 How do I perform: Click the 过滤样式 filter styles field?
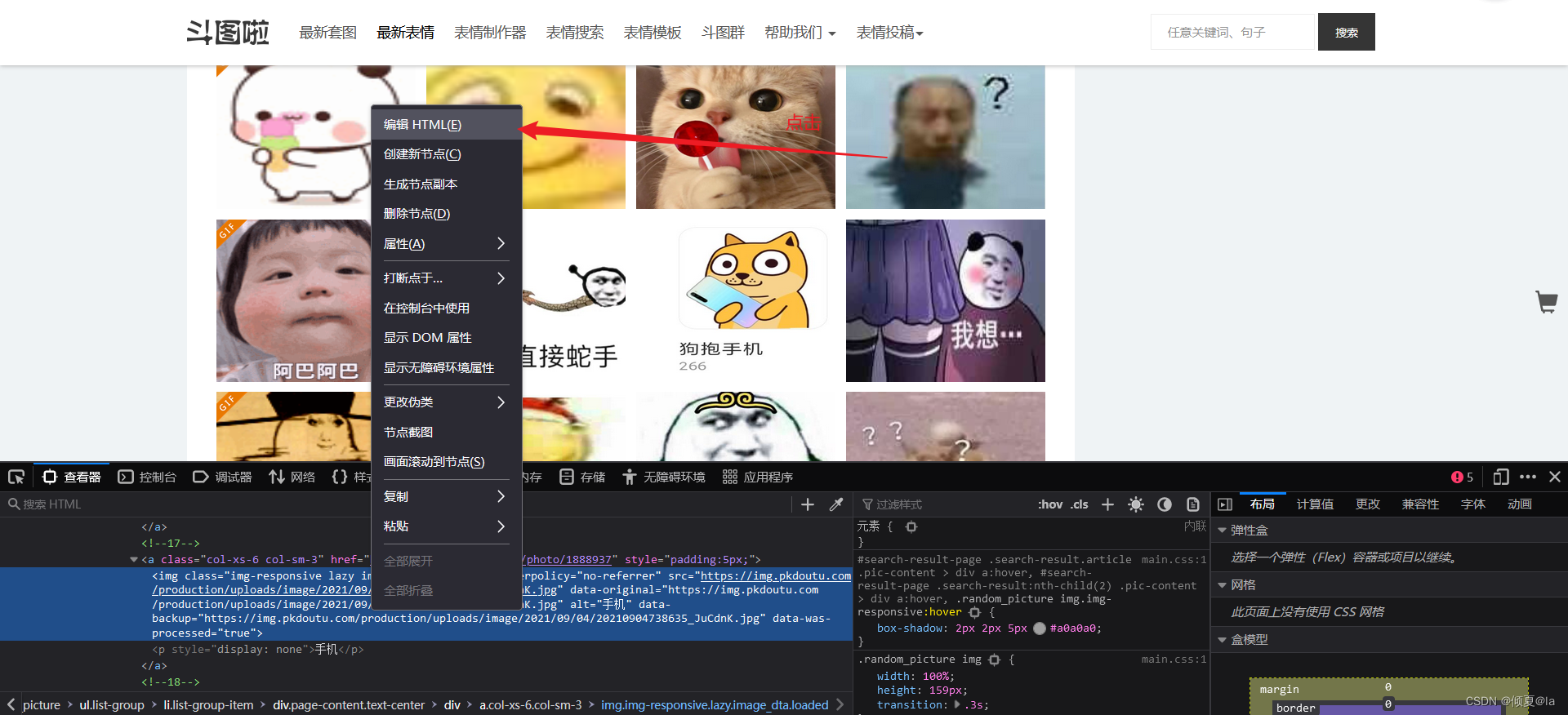[943, 504]
